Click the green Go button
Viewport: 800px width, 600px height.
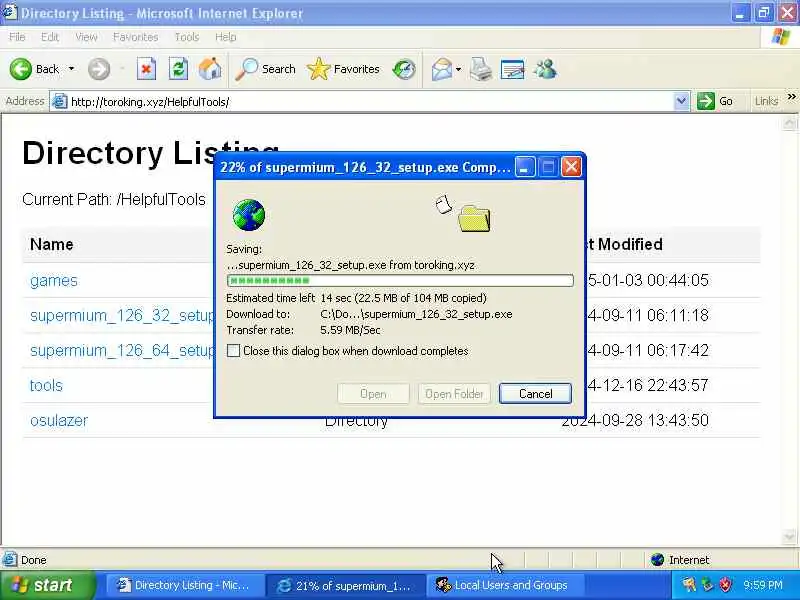pyautogui.click(x=715, y=101)
